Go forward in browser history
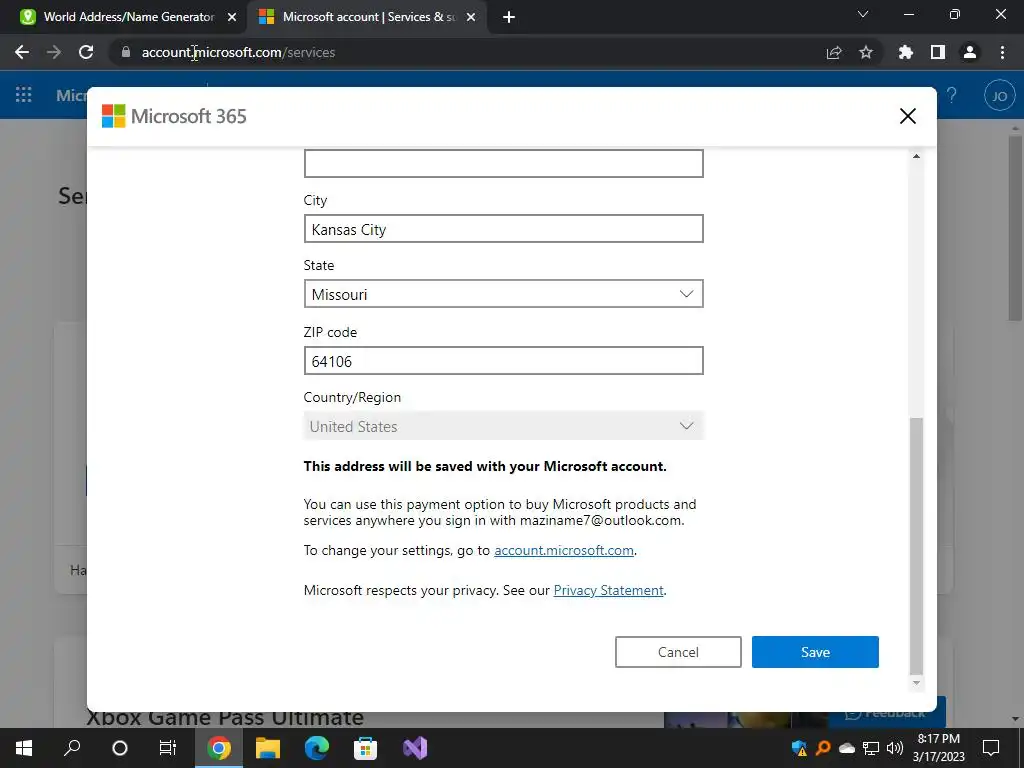 coord(54,52)
